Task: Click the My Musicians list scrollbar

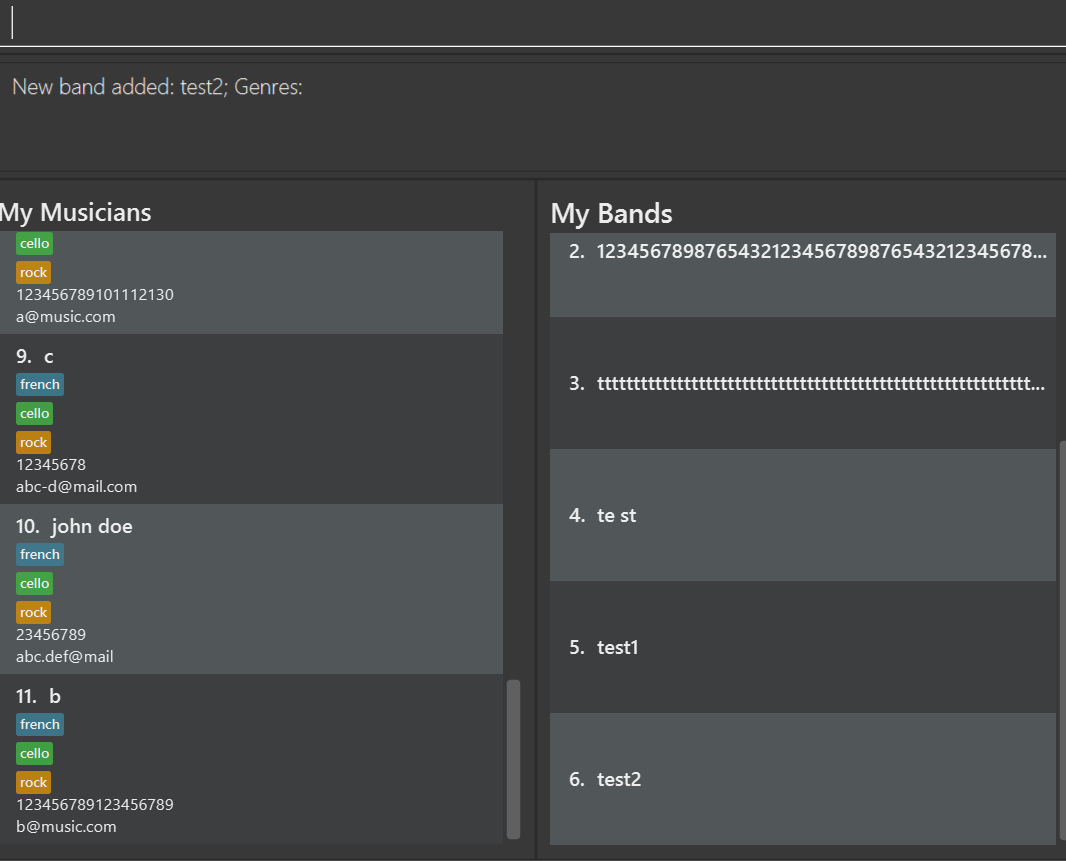Action: (x=513, y=758)
